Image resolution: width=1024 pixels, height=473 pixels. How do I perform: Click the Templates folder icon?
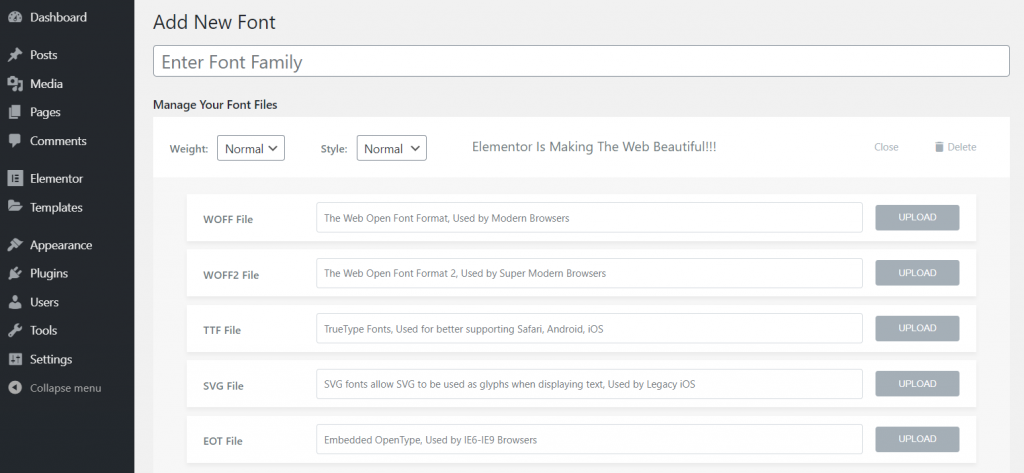[15, 207]
